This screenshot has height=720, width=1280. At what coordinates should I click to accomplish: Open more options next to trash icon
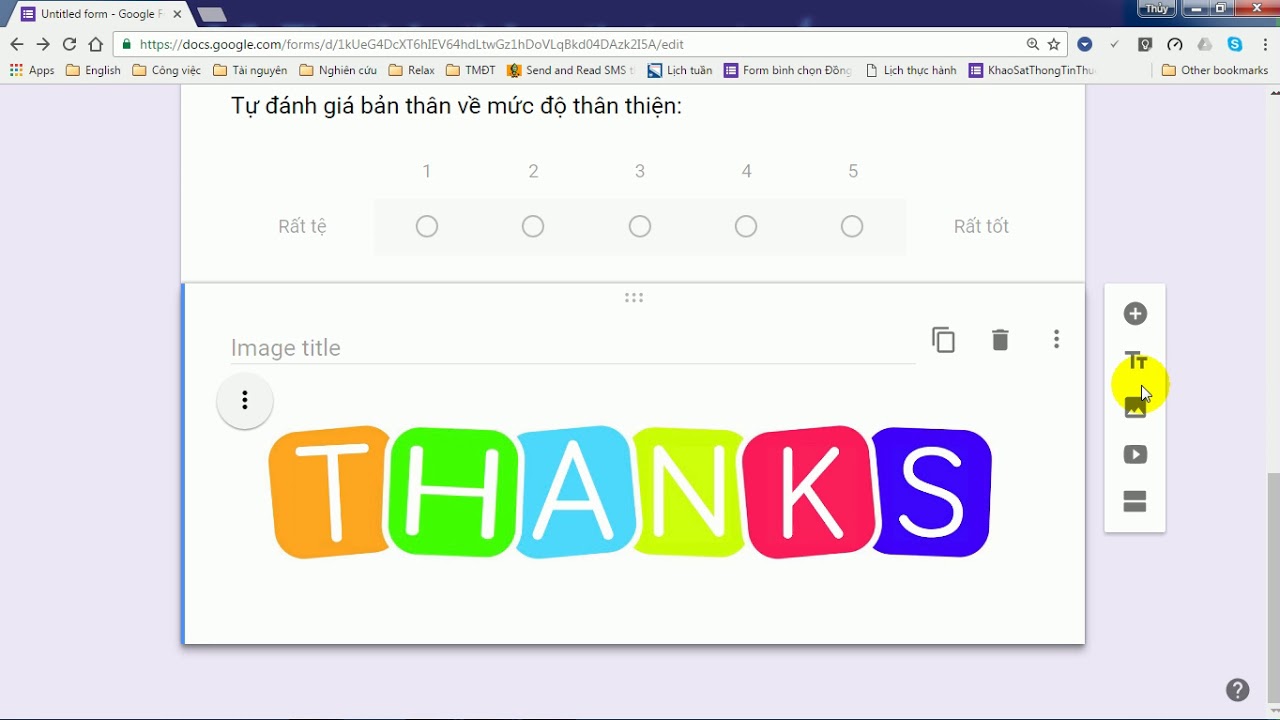pyautogui.click(x=1056, y=340)
